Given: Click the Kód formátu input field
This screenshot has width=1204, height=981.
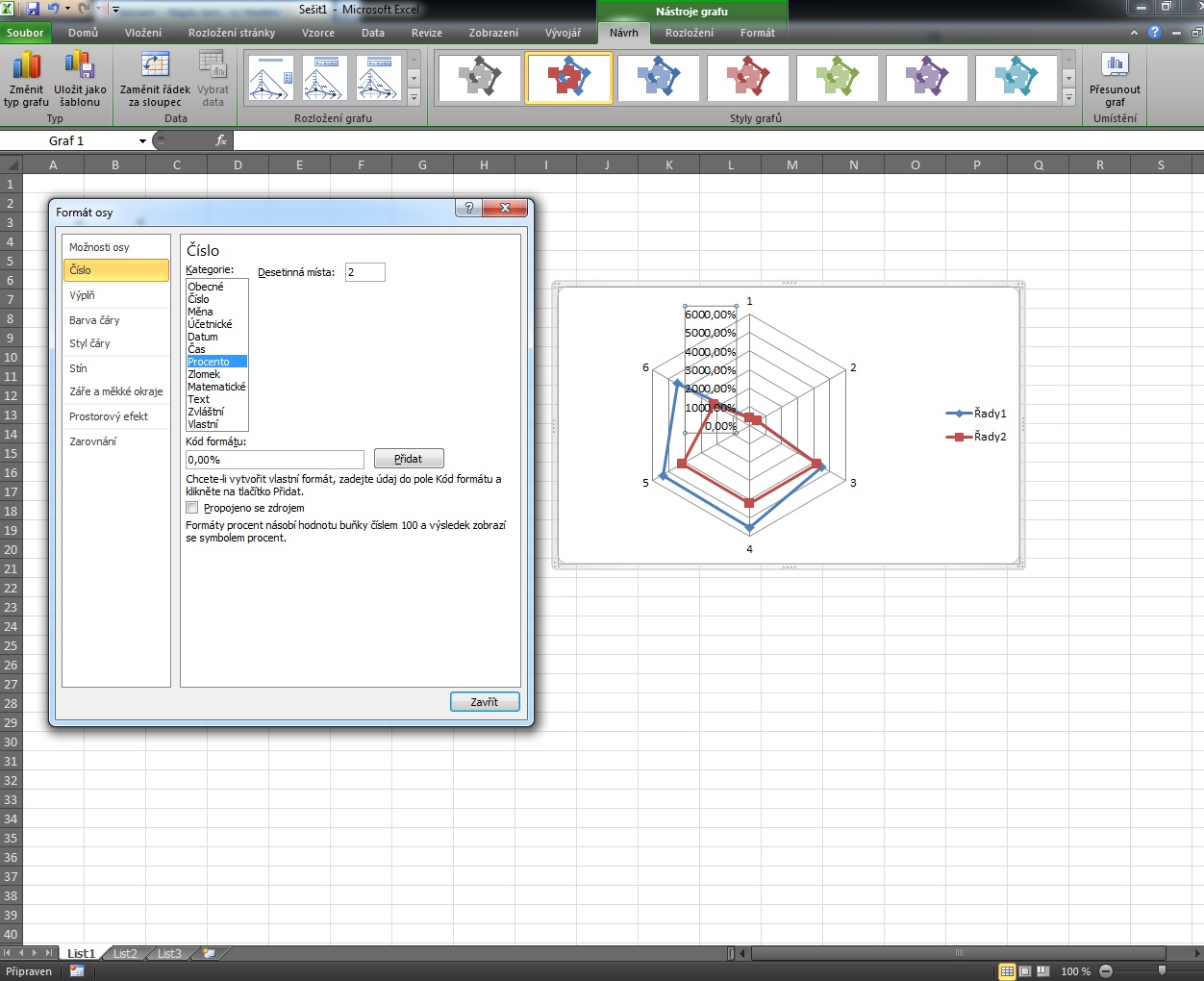Looking at the screenshot, I should 274,460.
